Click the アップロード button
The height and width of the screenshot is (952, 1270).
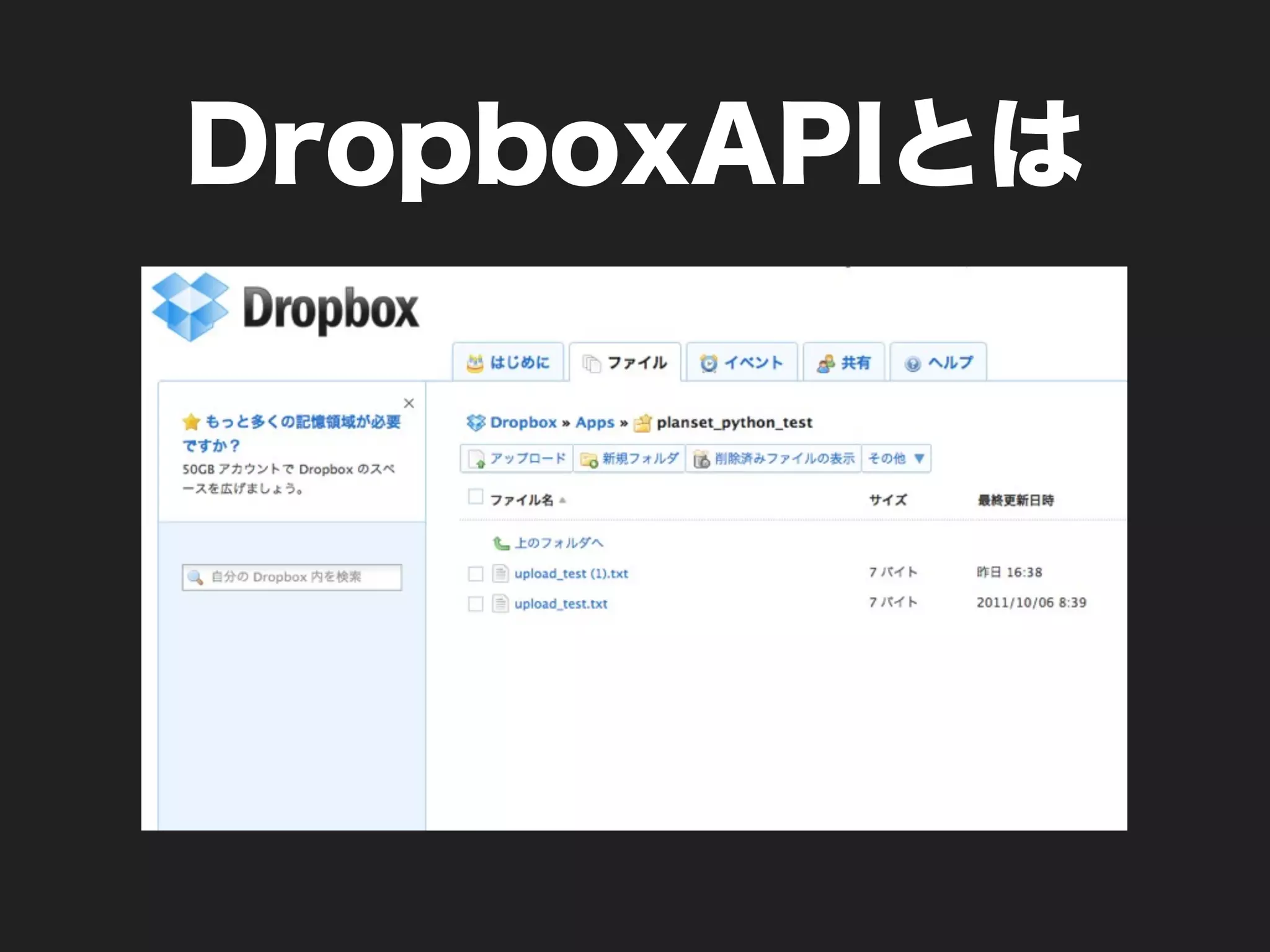(x=517, y=459)
